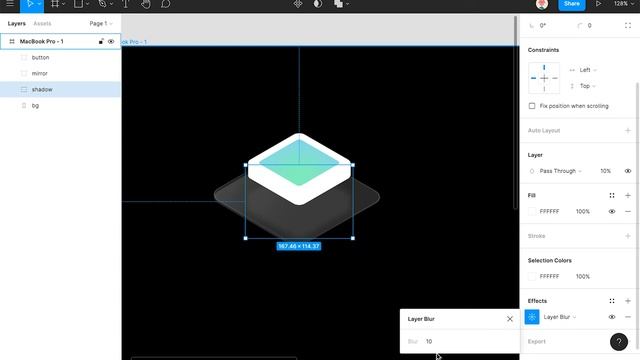640x360 pixels.
Task: Open the main hamburger menu
Action: coord(10,4)
